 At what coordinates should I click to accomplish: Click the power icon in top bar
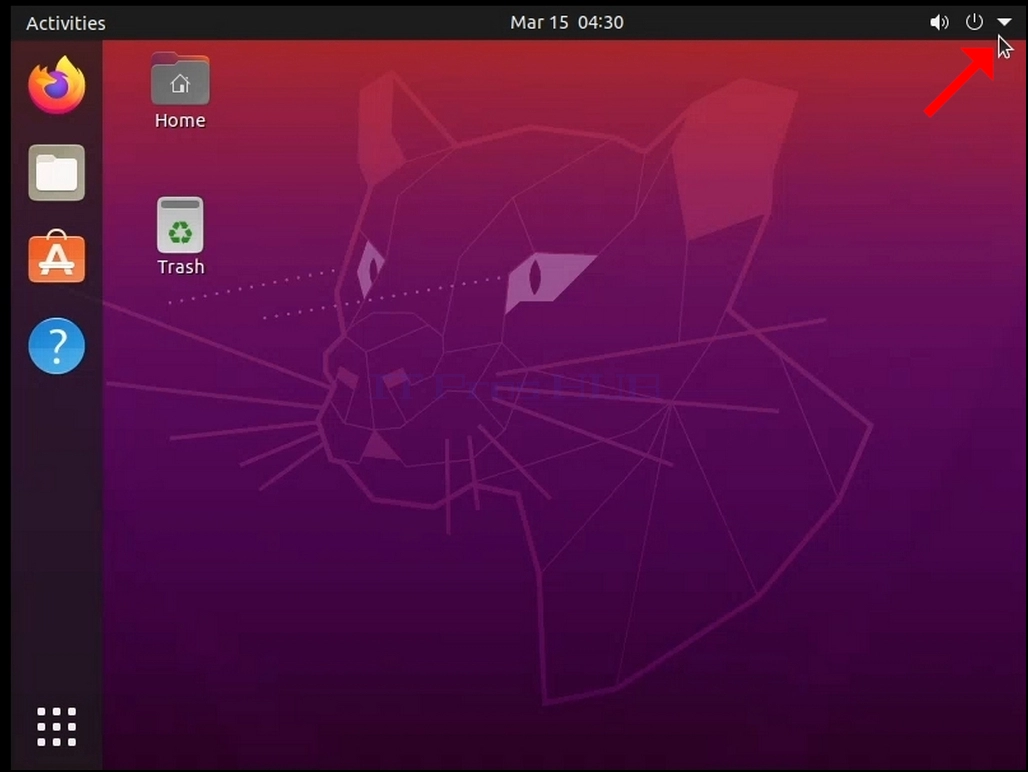974,22
